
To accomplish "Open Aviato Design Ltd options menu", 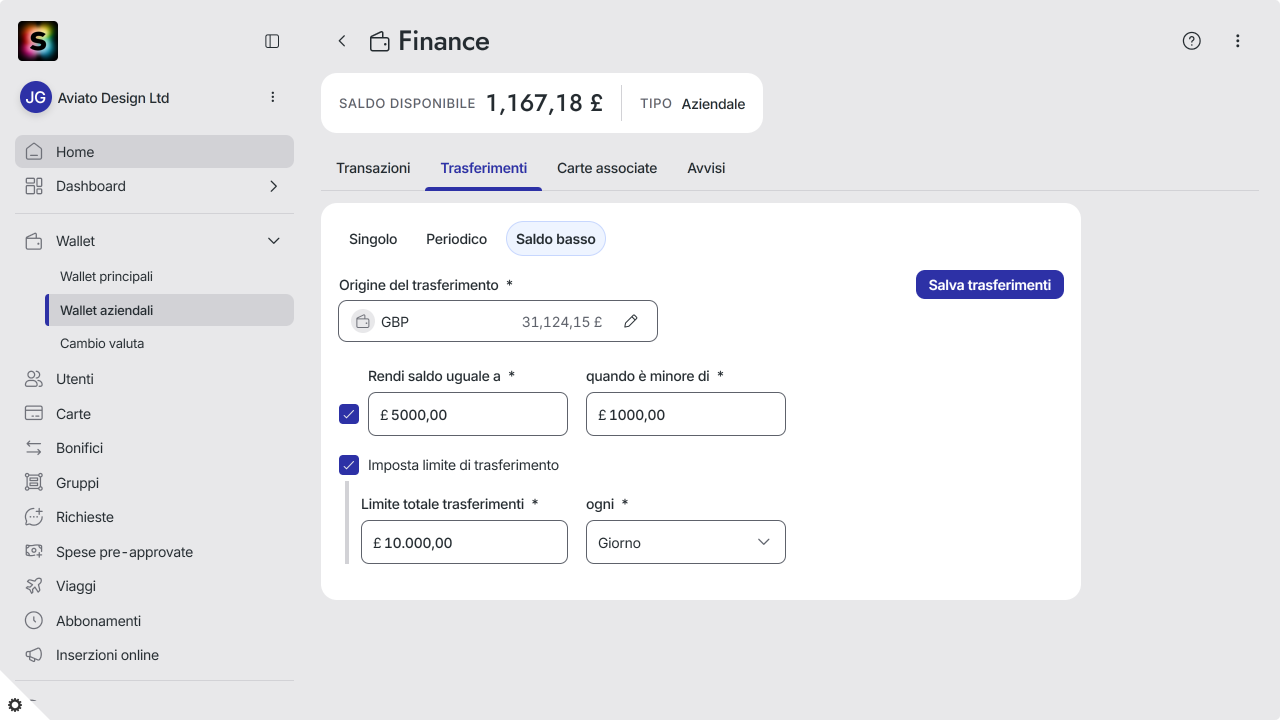I will [273, 97].
